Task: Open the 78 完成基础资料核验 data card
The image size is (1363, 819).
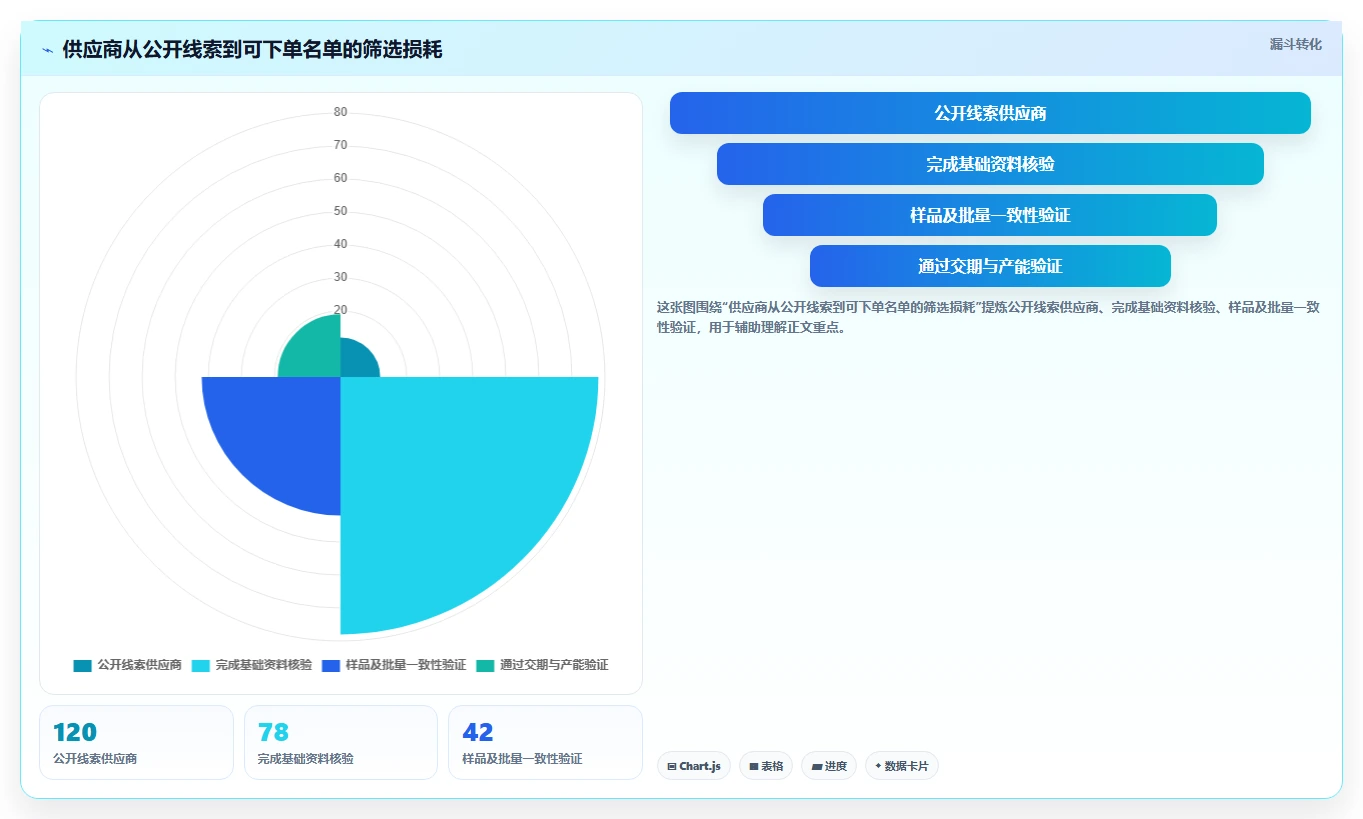Action: pos(341,742)
